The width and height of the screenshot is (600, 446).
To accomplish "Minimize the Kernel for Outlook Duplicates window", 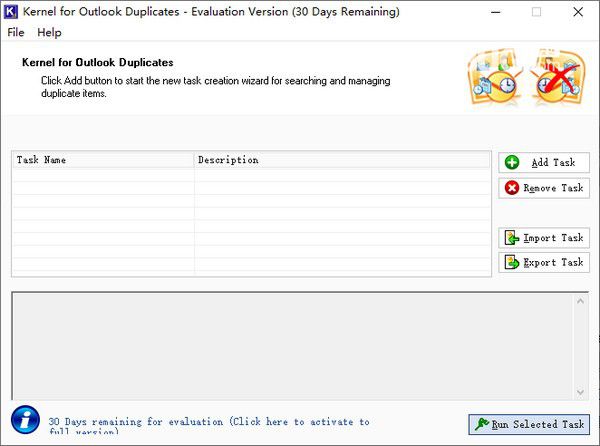I will coord(496,12).
